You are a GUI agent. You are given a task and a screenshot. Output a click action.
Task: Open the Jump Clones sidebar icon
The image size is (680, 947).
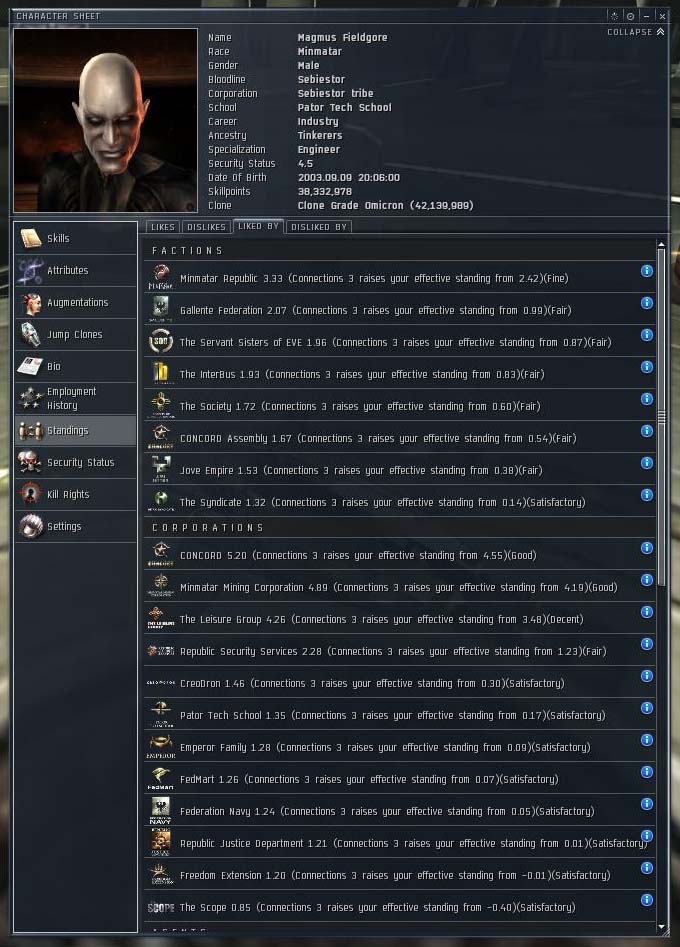tap(30, 335)
